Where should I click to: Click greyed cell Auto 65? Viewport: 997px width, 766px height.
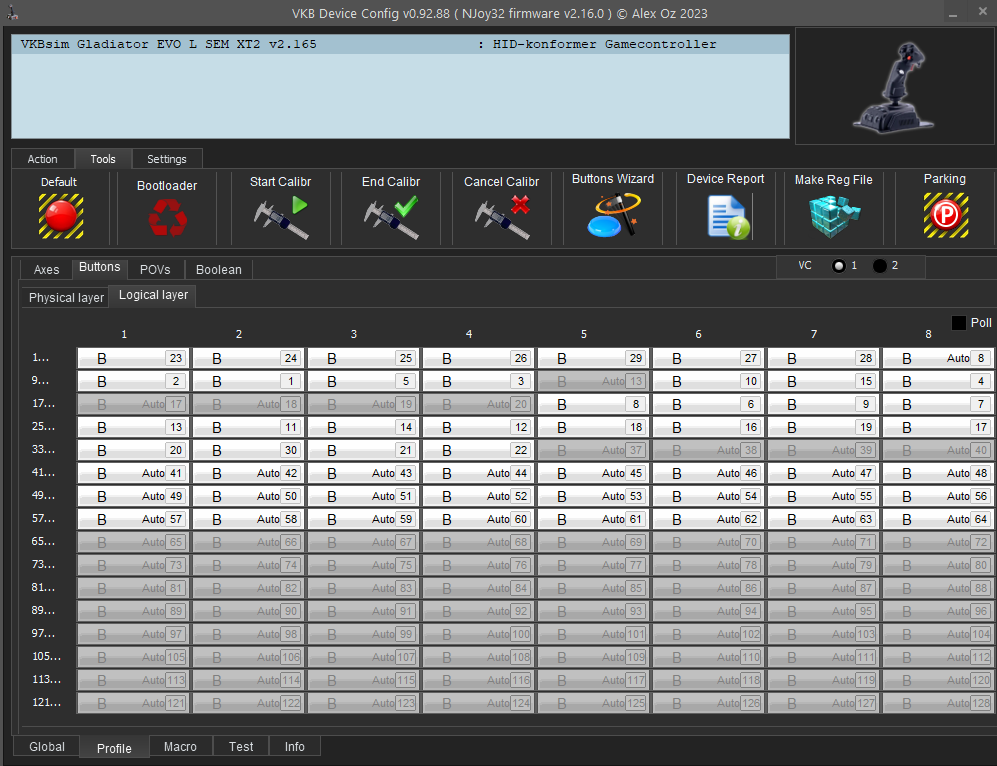[x=134, y=542]
